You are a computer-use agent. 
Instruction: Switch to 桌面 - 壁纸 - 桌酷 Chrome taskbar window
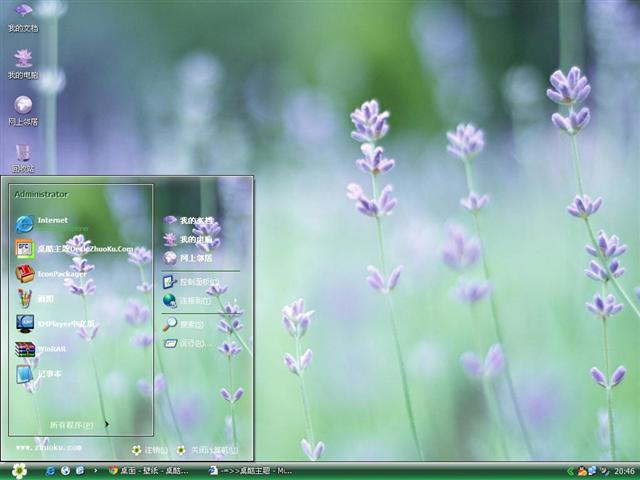[x=149, y=471]
